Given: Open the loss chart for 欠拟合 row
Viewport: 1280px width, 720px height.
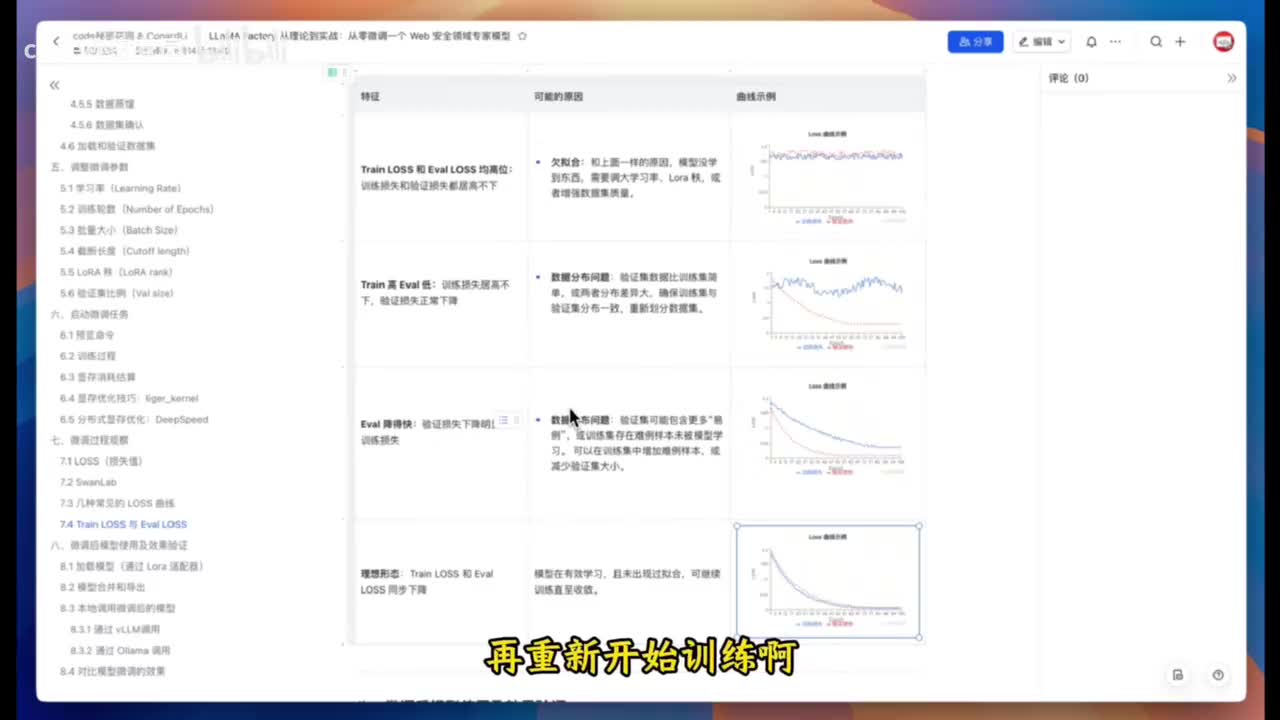Looking at the screenshot, I should tap(828, 177).
